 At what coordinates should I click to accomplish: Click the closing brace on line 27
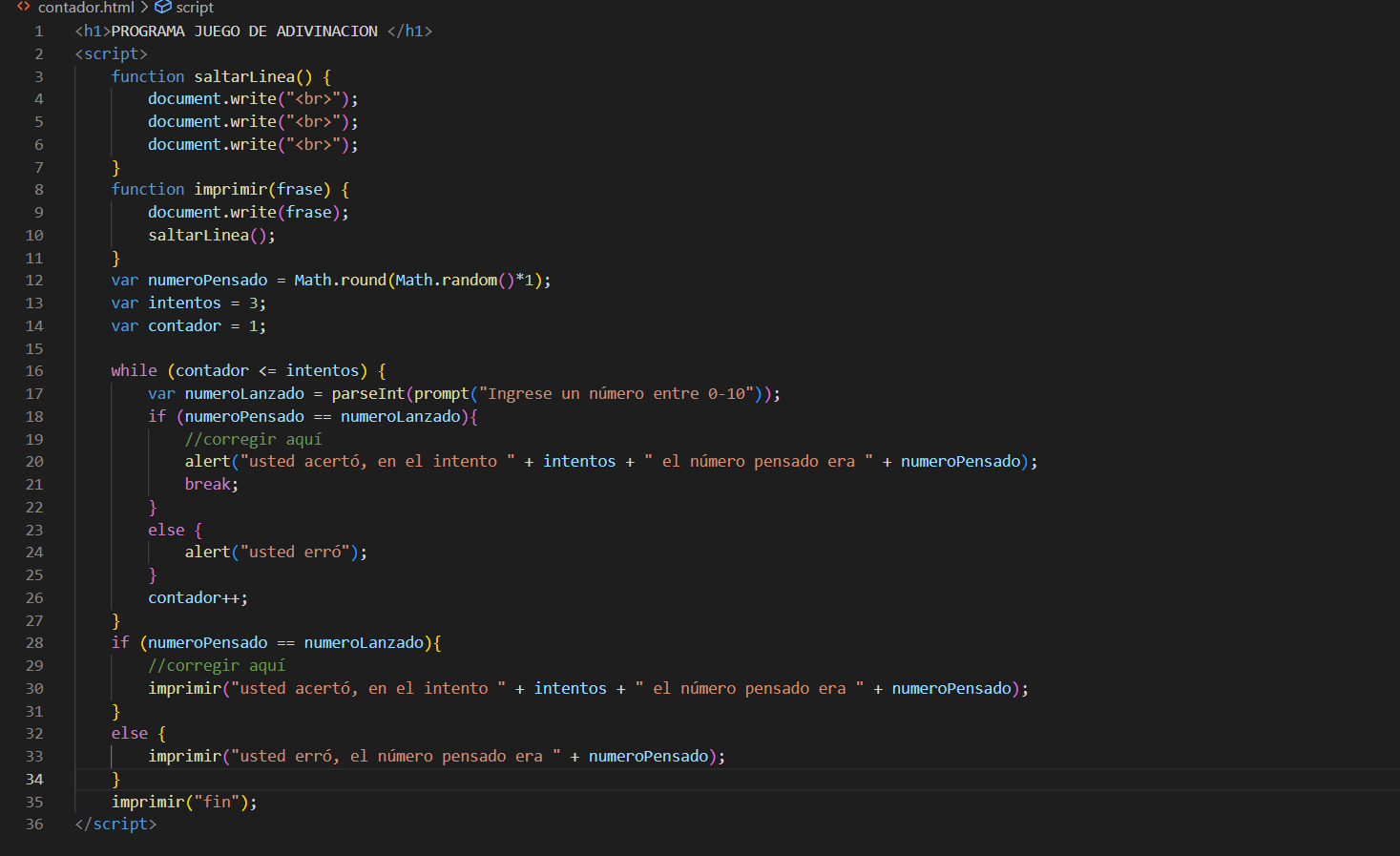pyautogui.click(x=115, y=621)
